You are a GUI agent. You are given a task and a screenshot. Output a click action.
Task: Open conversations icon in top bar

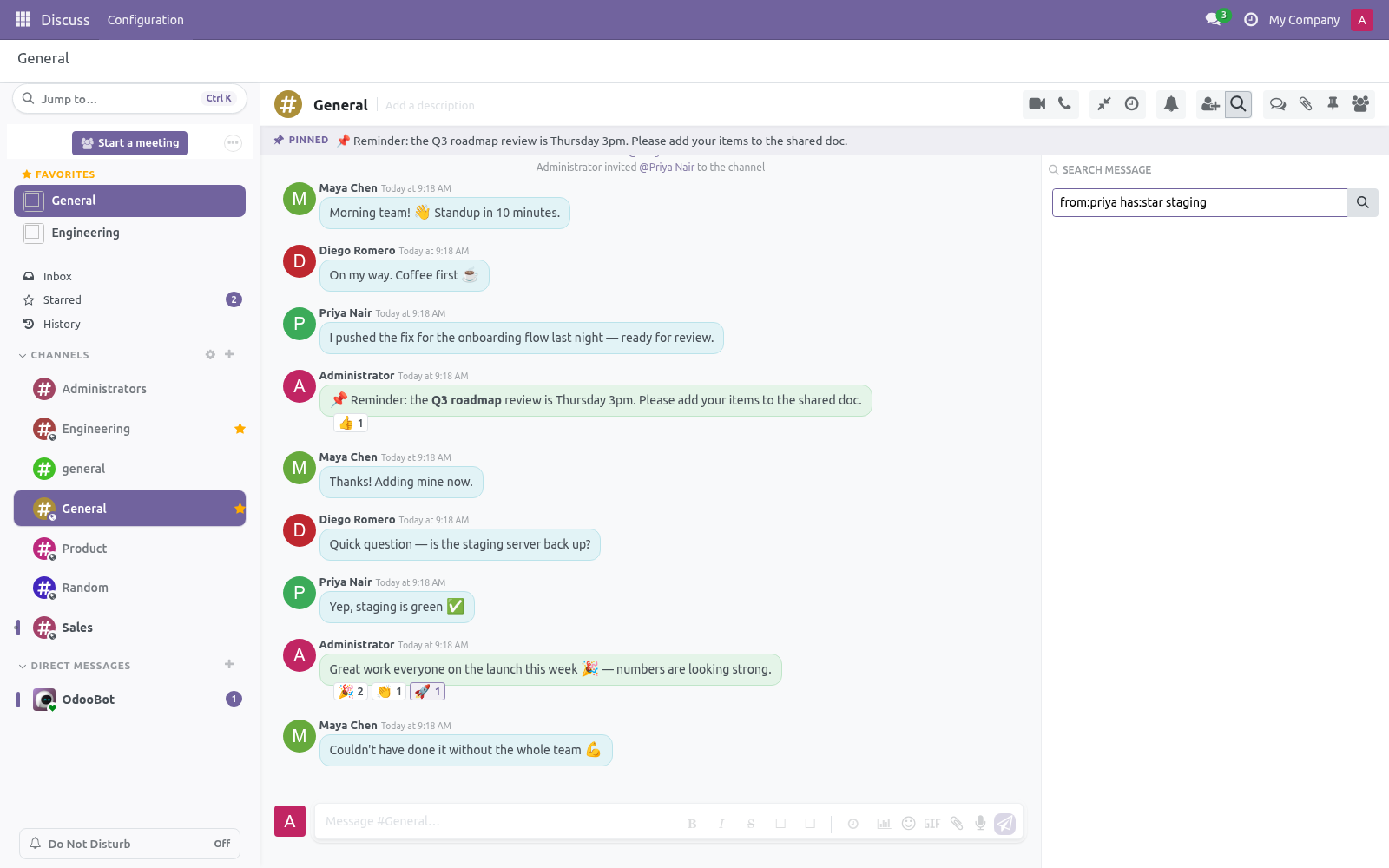tap(1214, 20)
